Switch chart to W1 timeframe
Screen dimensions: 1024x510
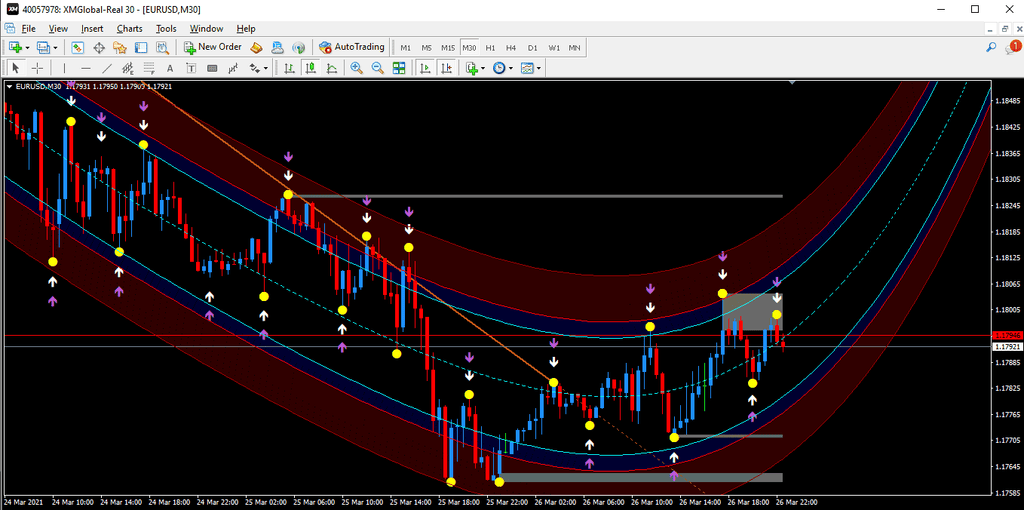(x=554, y=48)
